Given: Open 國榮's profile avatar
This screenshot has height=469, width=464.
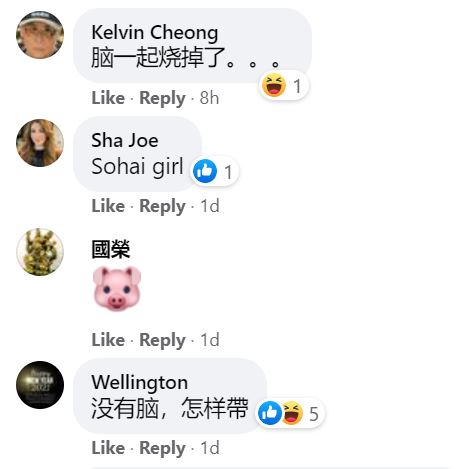Looking at the screenshot, I should coord(40,252).
